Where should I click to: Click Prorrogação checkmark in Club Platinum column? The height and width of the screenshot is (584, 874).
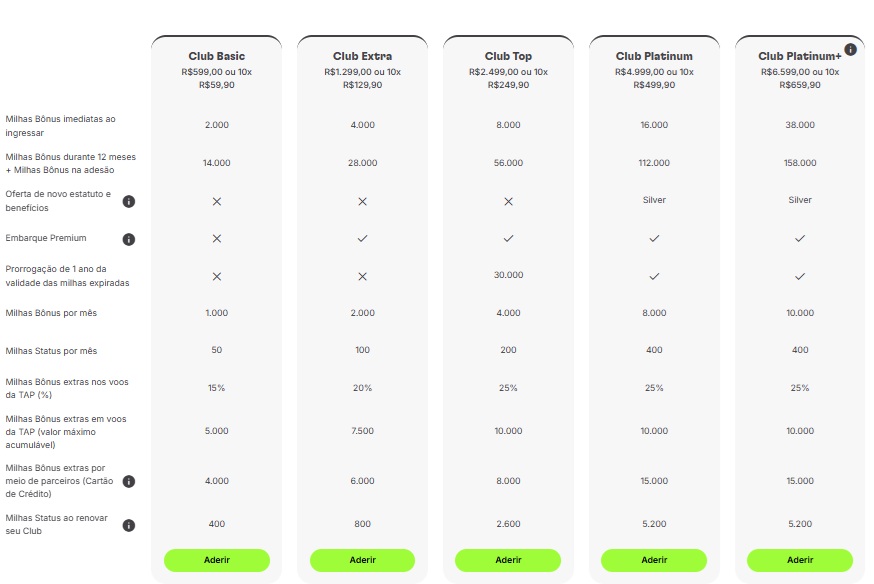click(654, 276)
